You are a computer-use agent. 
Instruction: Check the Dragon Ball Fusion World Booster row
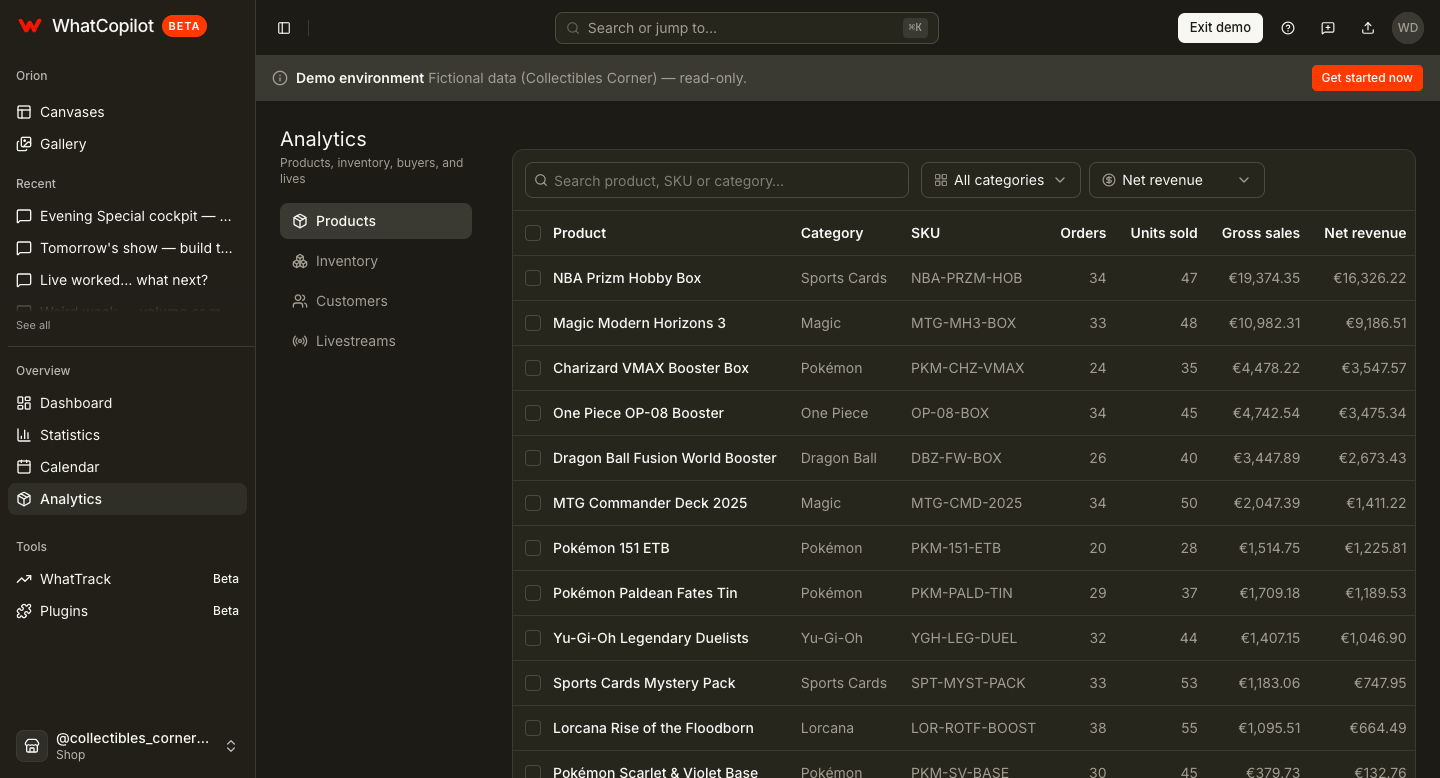533,458
